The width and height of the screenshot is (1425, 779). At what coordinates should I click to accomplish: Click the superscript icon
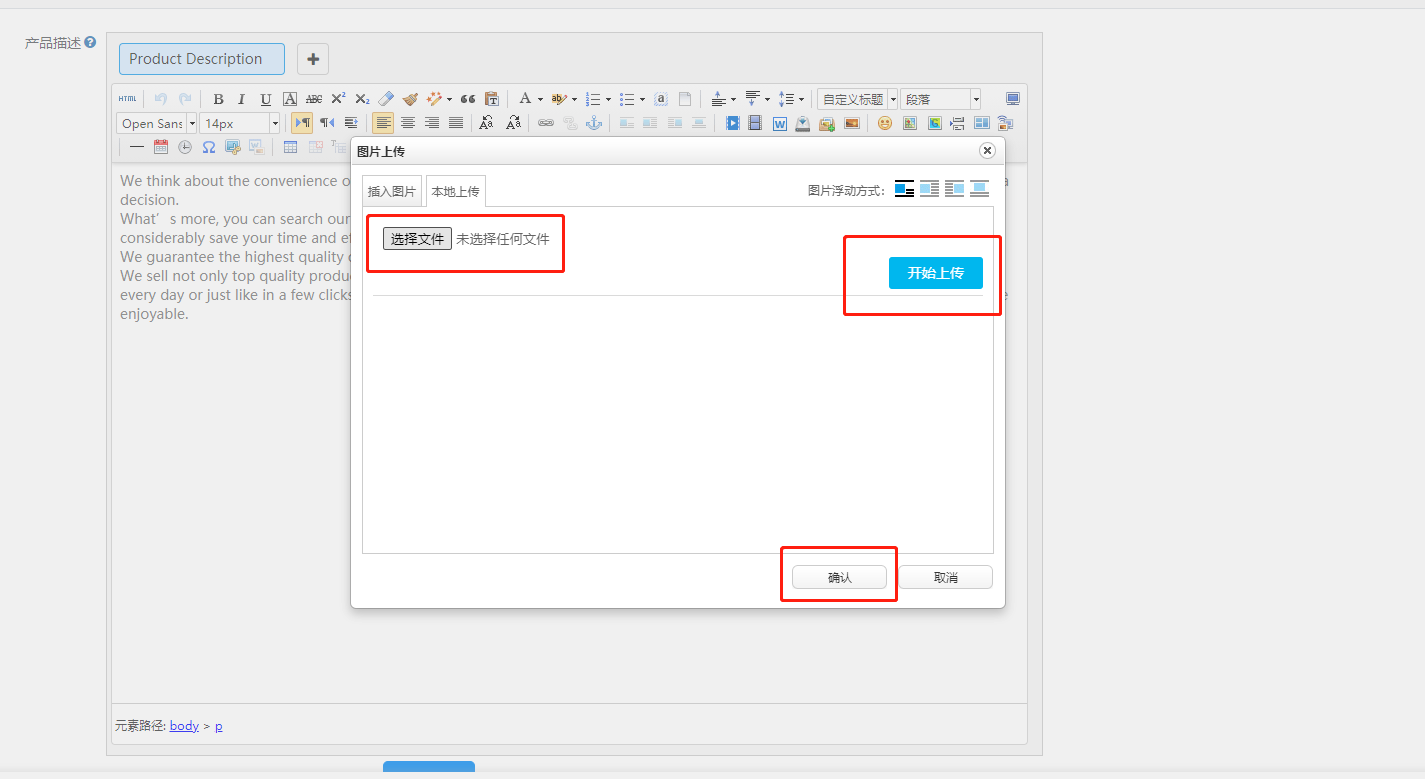[338, 99]
